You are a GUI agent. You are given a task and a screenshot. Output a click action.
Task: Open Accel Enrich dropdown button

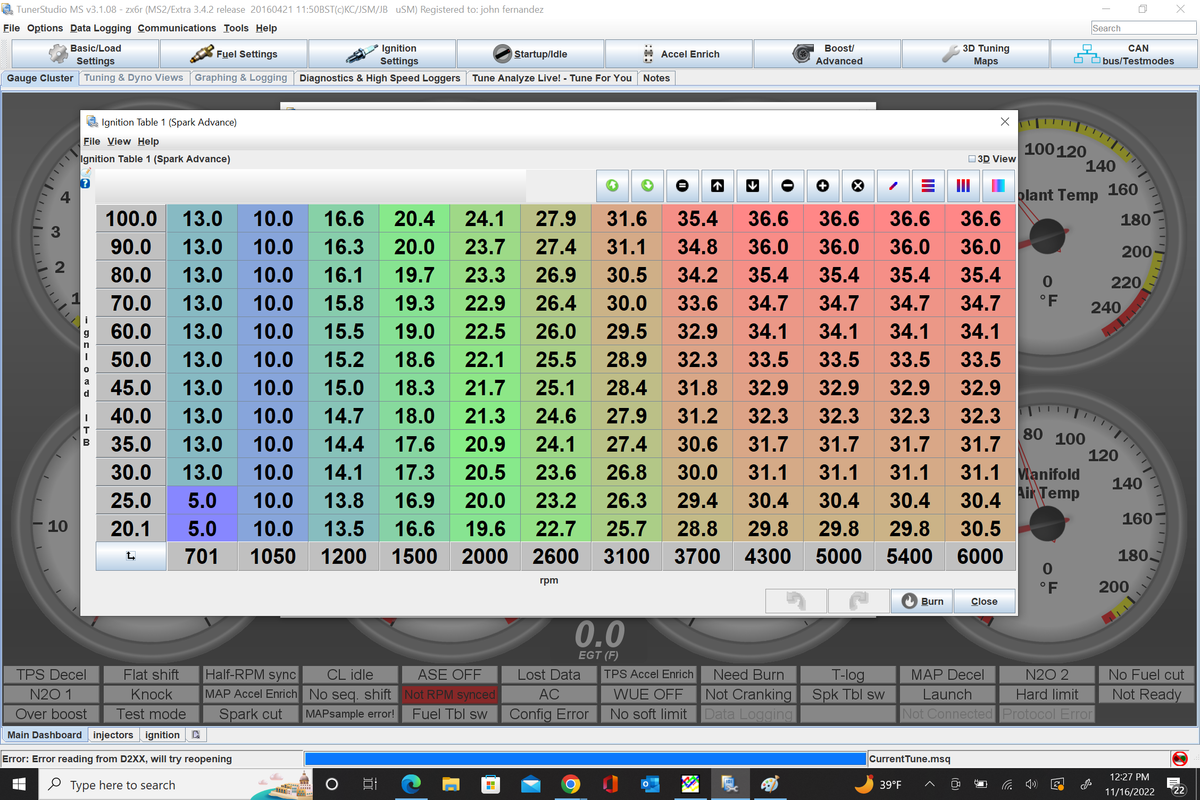coord(679,54)
